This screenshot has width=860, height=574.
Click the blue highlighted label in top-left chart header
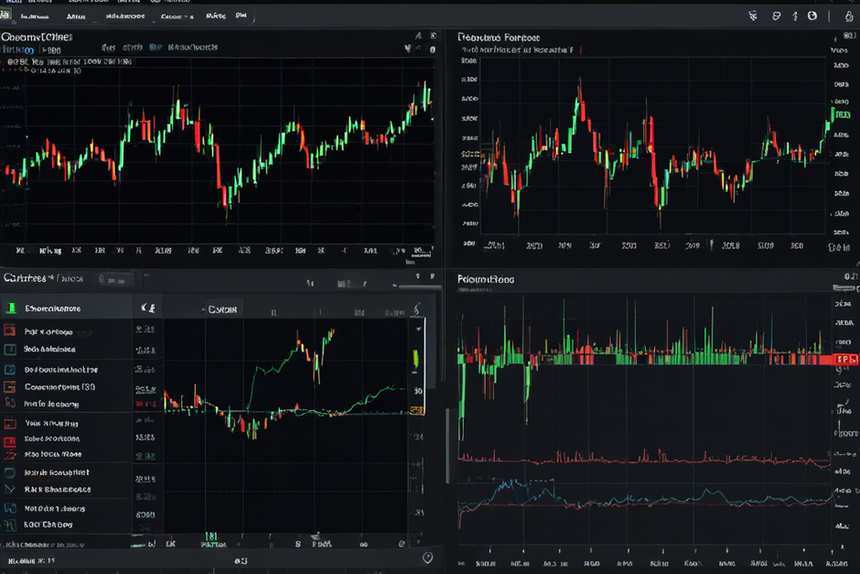tap(156, 47)
